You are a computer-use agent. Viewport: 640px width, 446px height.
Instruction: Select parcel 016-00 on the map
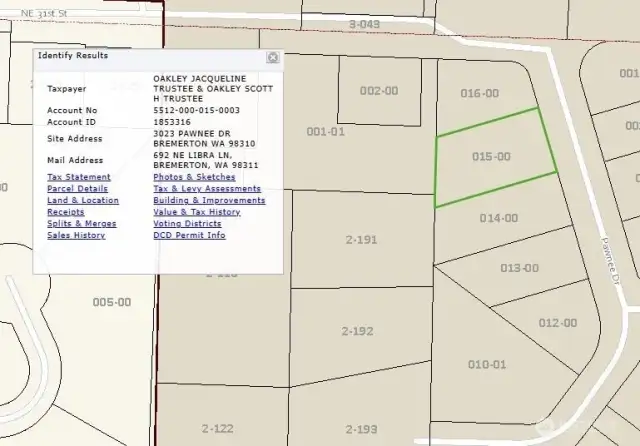tap(480, 93)
